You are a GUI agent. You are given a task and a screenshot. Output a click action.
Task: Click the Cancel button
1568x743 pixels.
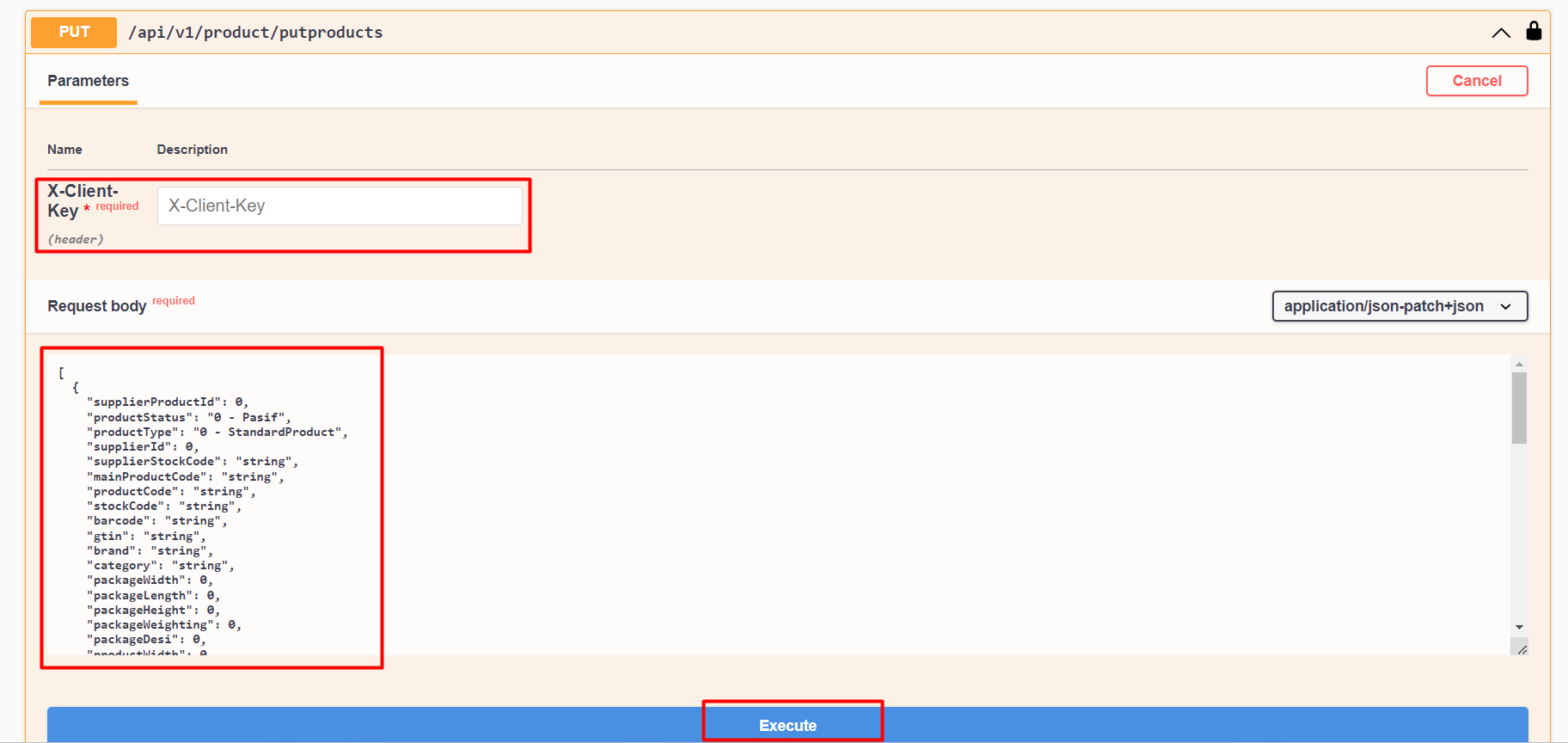coord(1477,81)
